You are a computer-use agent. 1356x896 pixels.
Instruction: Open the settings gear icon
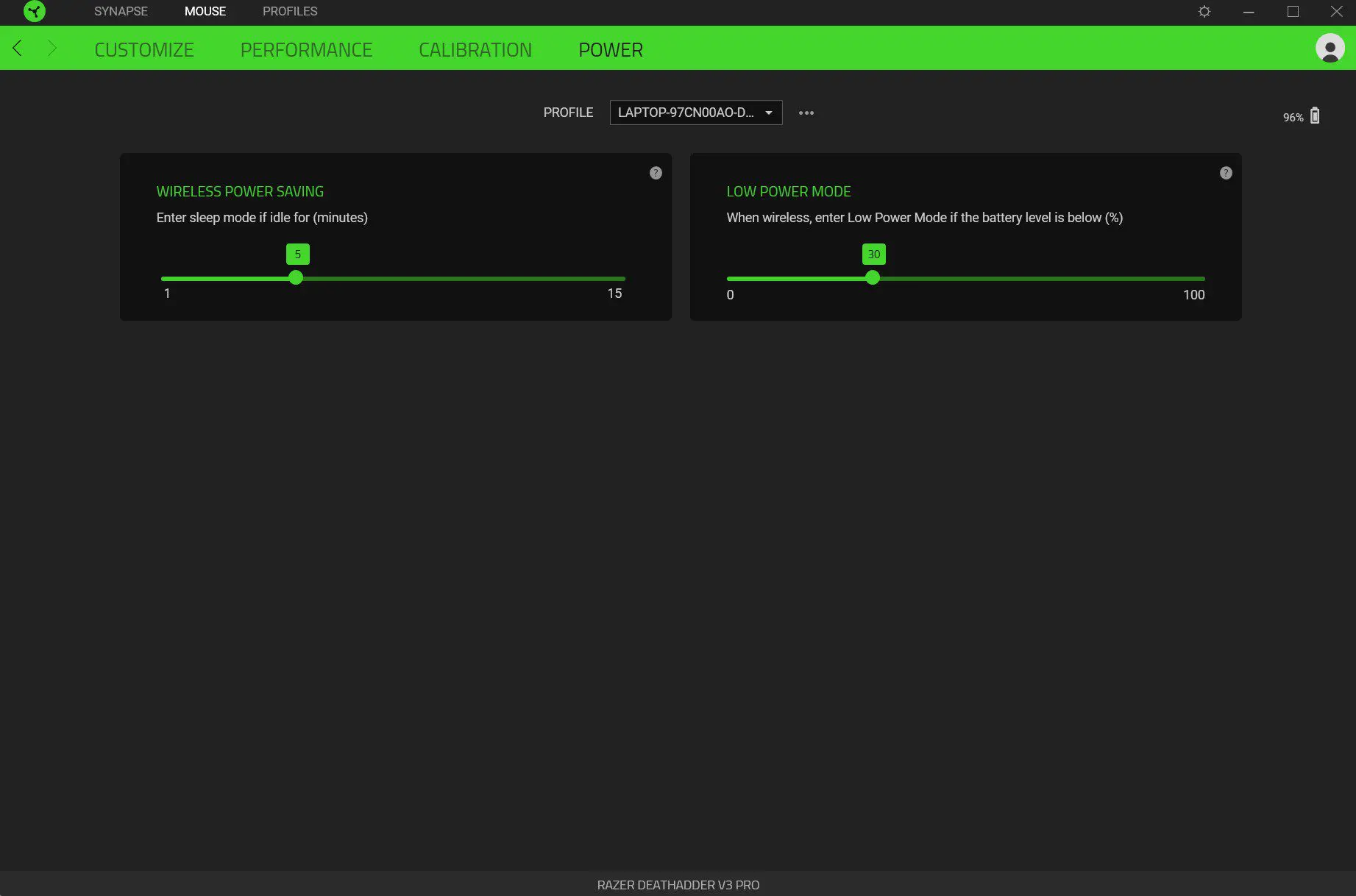tap(1204, 12)
